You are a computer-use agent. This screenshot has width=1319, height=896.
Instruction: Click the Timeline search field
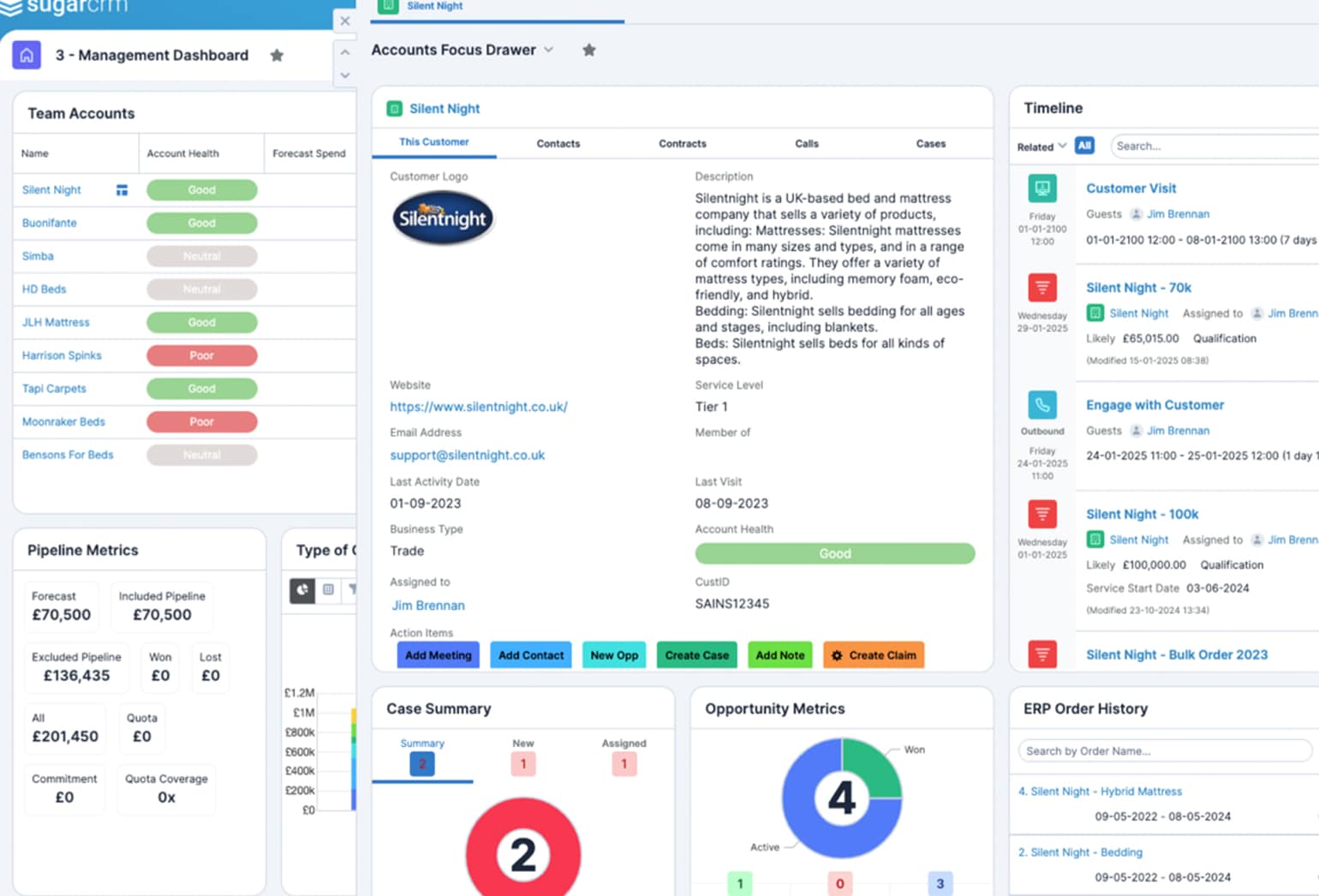(x=1215, y=146)
